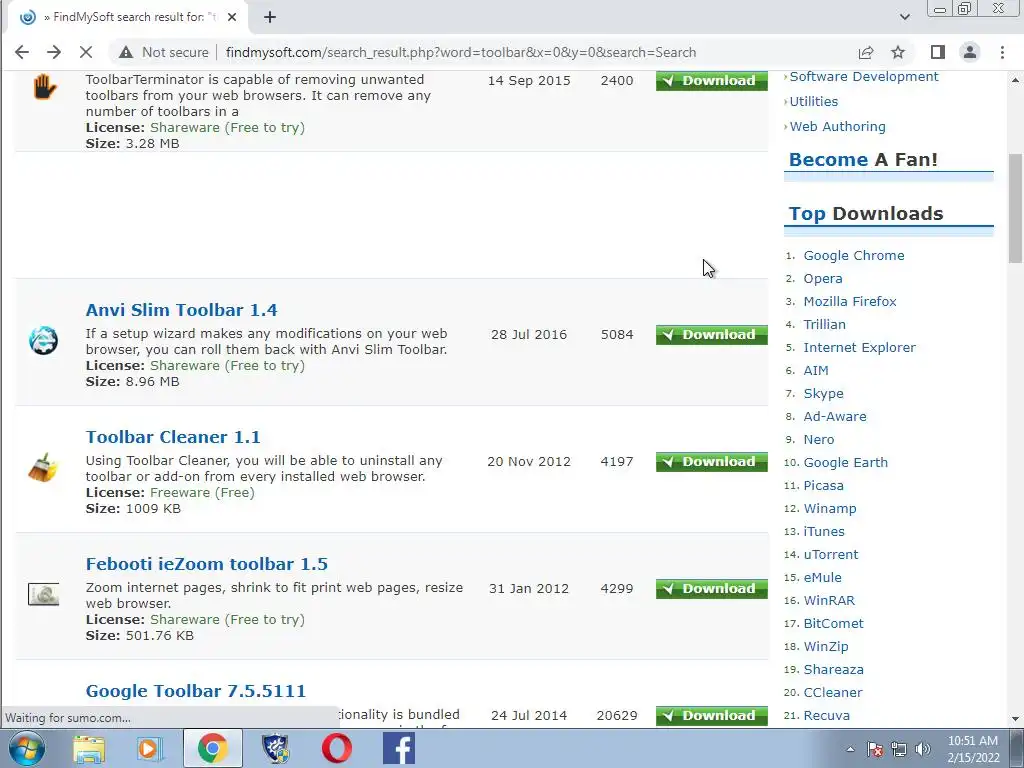Open Google Earth in Top Downloads

(x=846, y=462)
